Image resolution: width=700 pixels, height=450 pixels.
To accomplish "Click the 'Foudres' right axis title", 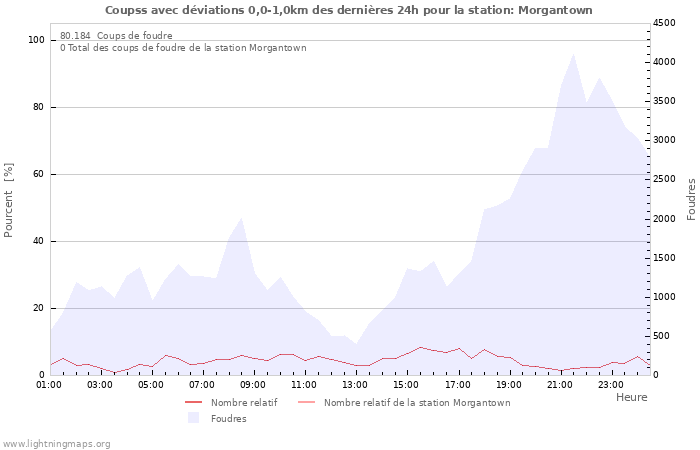I will pos(691,200).
